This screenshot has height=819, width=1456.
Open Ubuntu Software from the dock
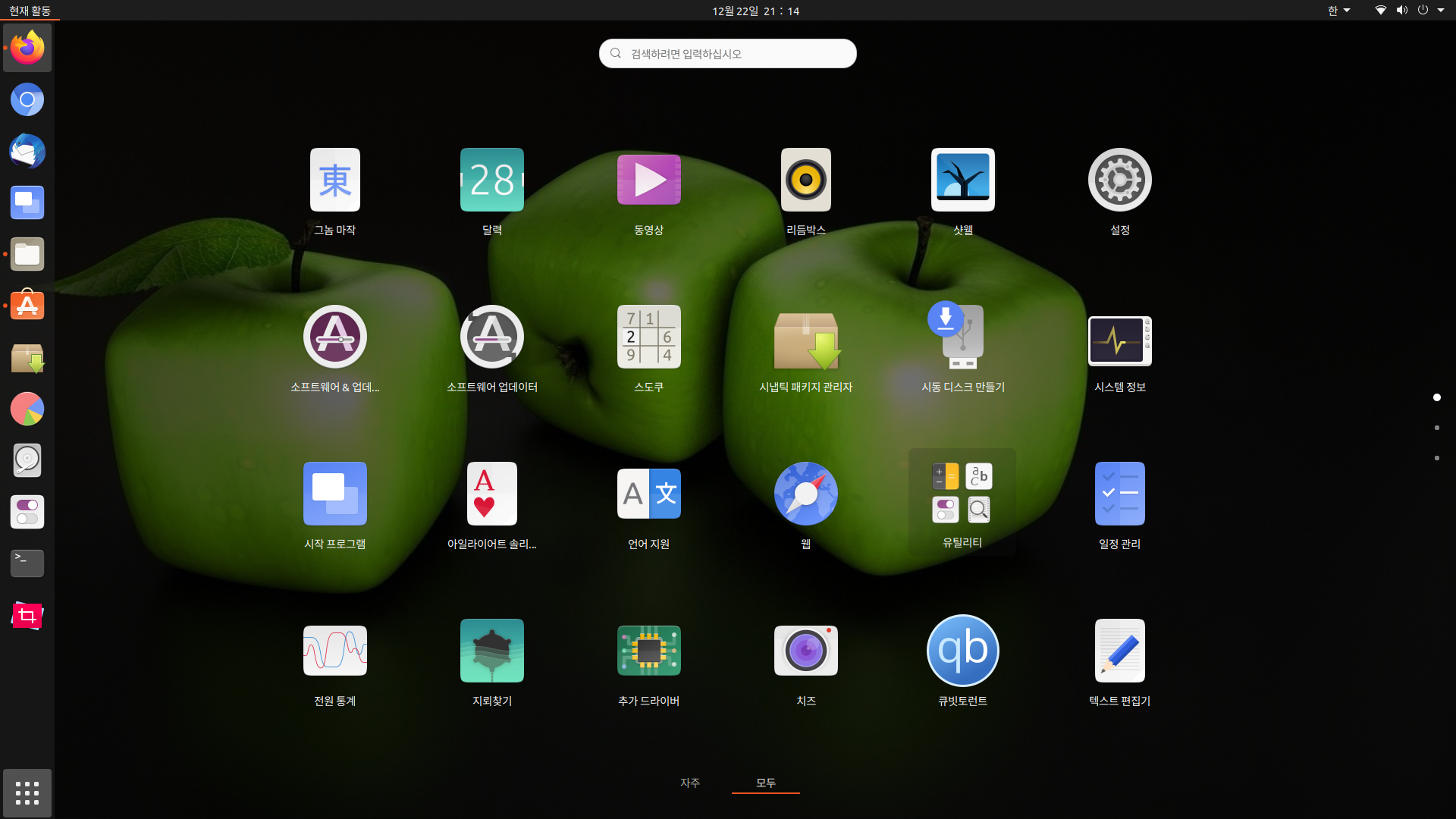(27, 306)
